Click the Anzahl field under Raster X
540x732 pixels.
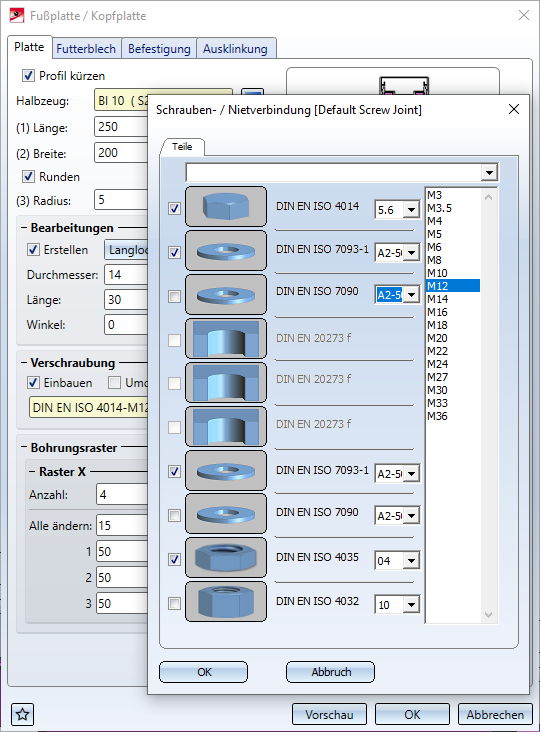coord(122,494)
